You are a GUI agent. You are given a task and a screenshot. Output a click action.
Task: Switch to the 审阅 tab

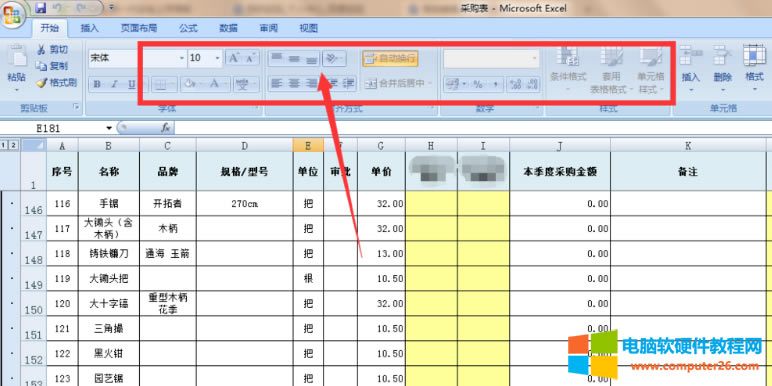(x=268, y=28)
